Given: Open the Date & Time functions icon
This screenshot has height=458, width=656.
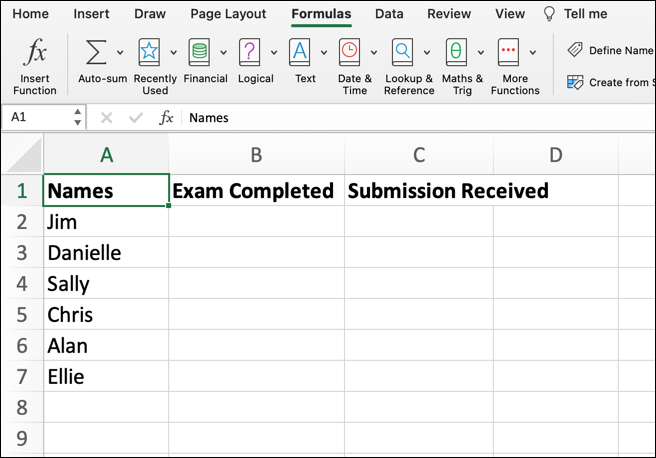Looking at the screenshot, I should [x=349, y=52].
